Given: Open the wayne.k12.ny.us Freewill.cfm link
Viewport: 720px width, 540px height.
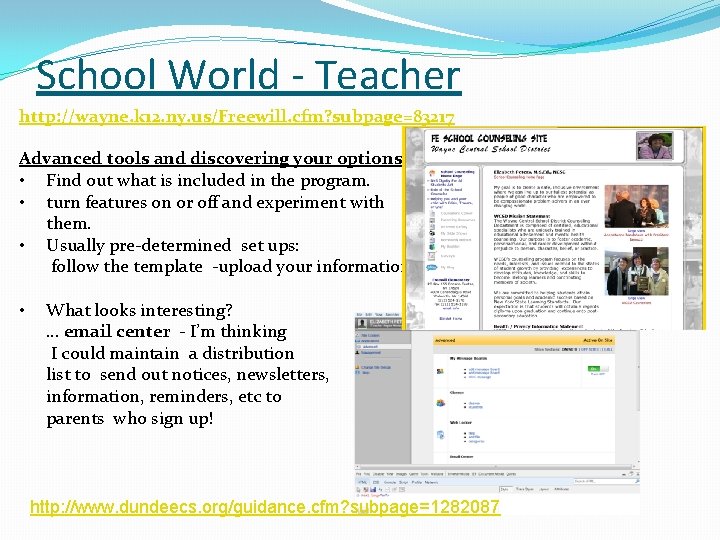Looking at the screenshot, I should click(236, 117).
